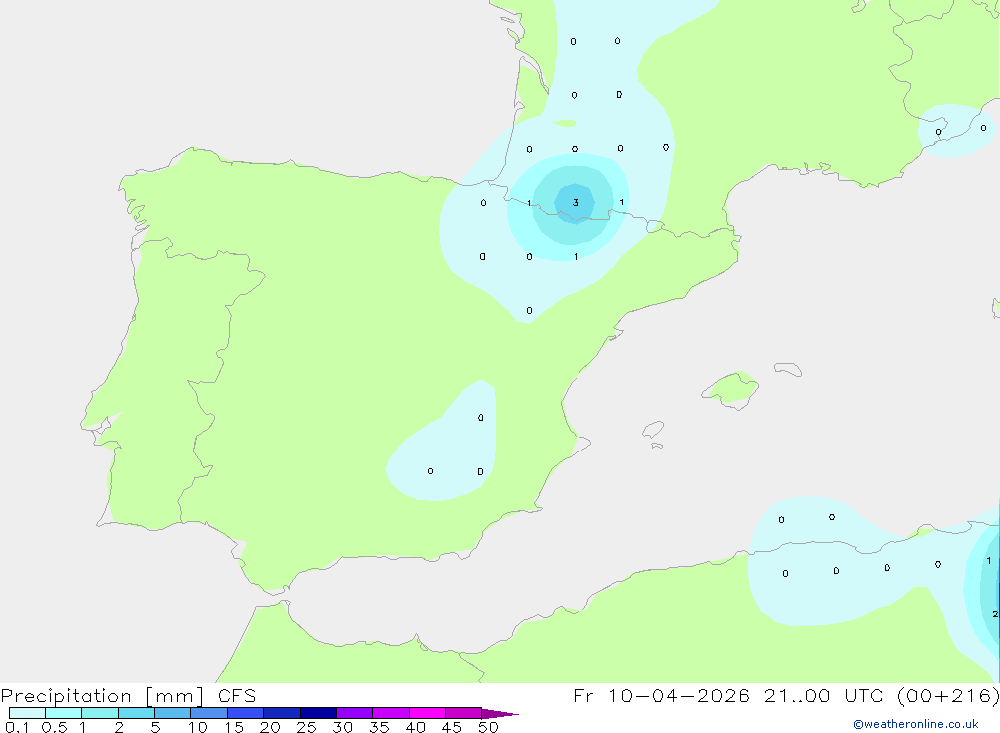Click the 20–25 mm dark blue legend swatch
The height and width of the screenshot is (733, 1000).
[x=281, y=713]
